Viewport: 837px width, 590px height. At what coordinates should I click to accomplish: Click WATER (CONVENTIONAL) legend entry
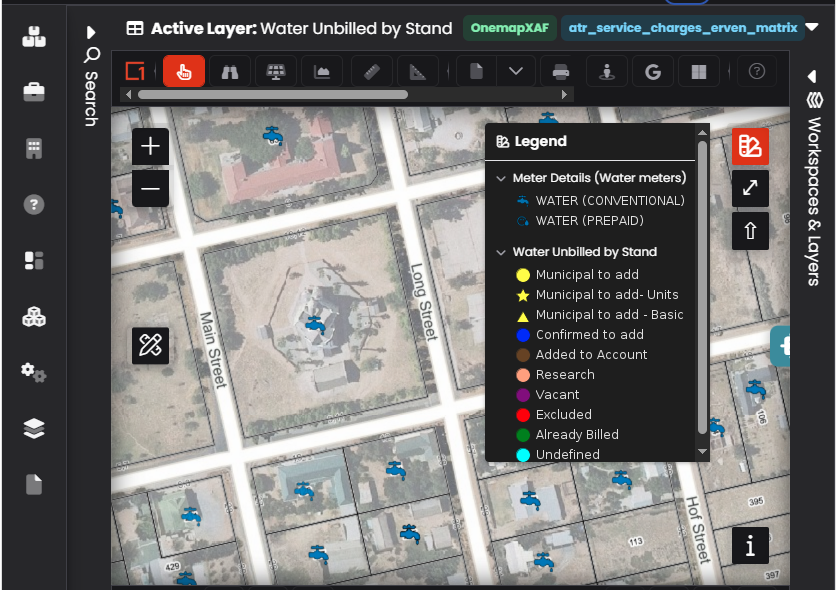(601, 201)
